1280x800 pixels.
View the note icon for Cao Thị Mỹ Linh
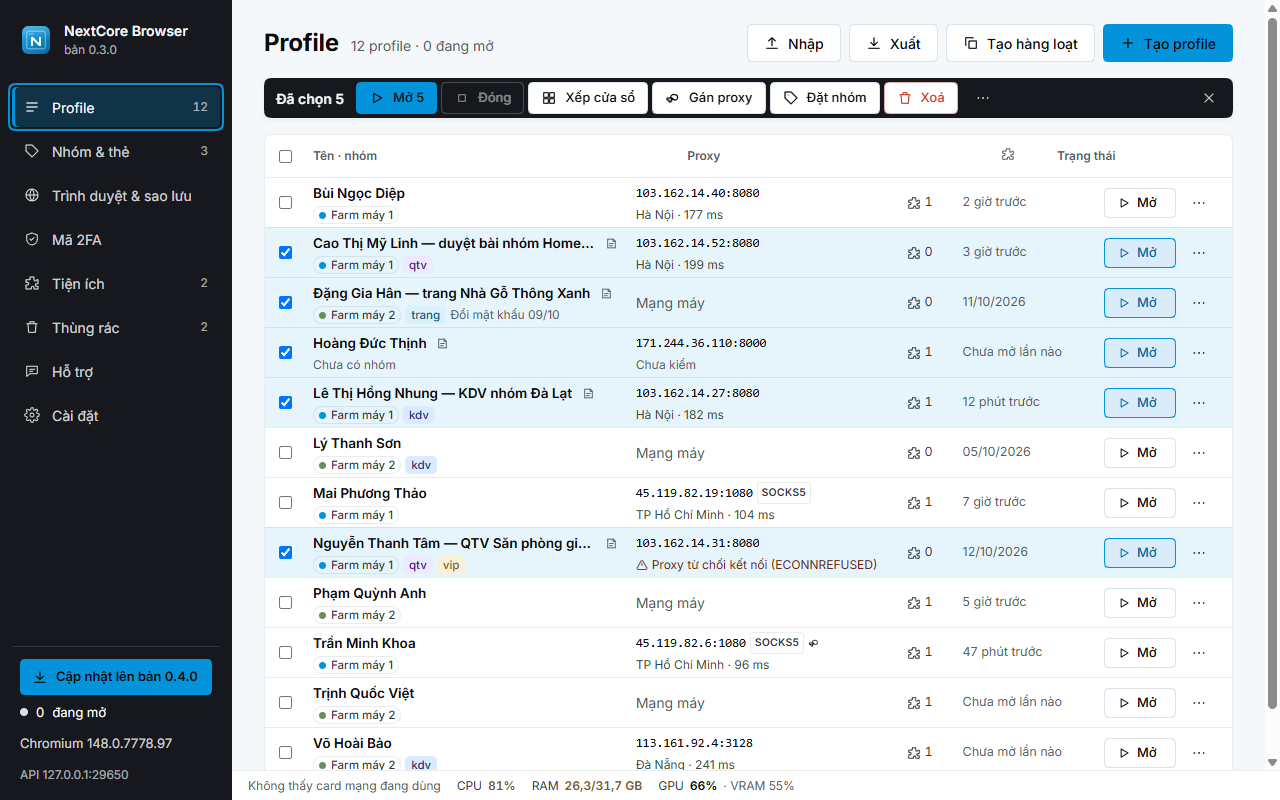point(612,244)
